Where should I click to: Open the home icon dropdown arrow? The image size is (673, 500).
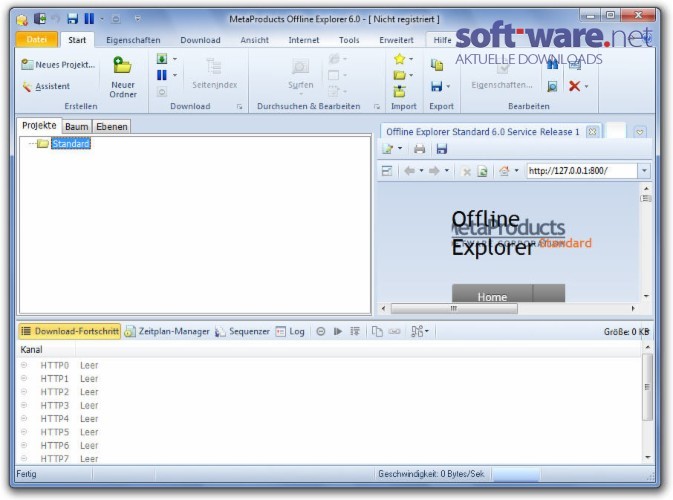click(x=516, y=170)
